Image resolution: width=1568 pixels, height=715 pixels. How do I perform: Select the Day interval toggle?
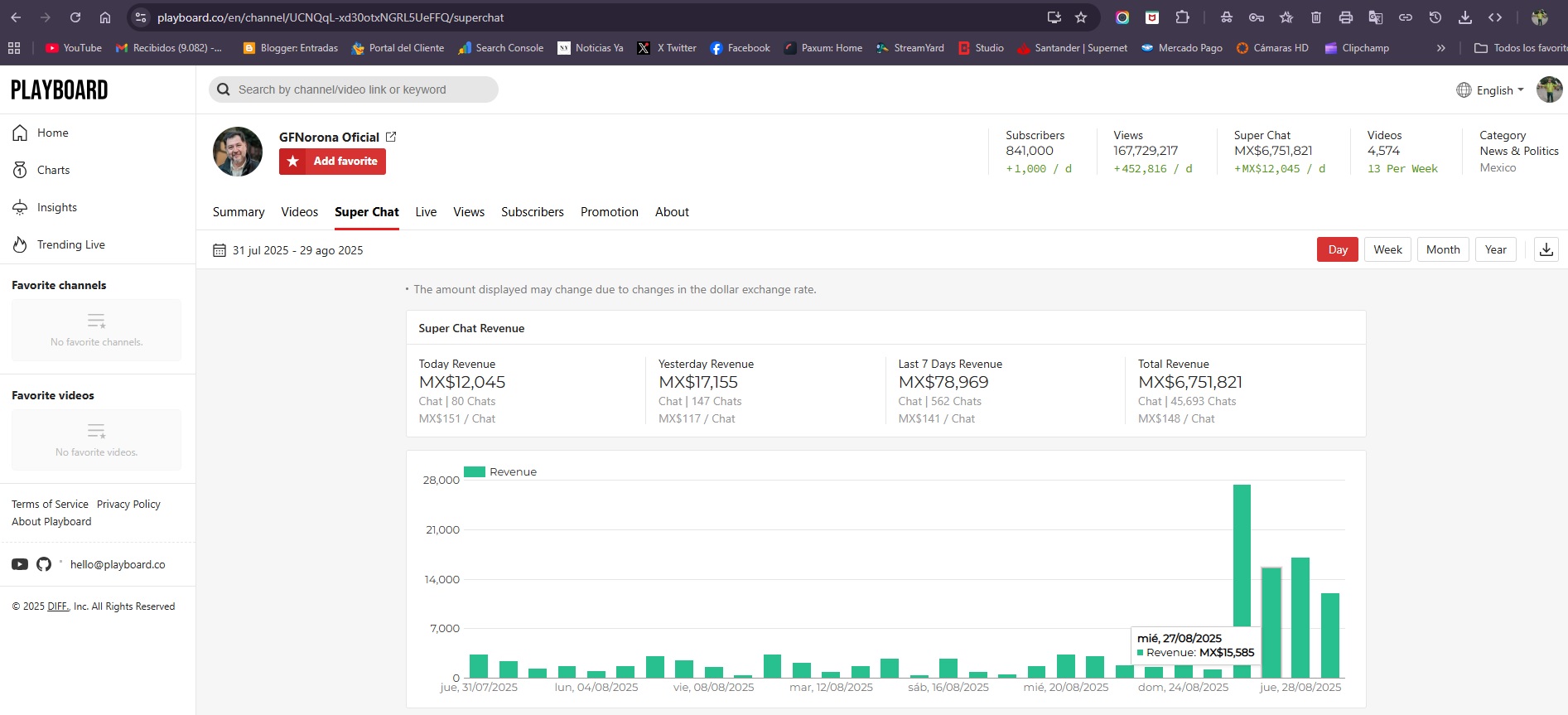point(1337,249)
